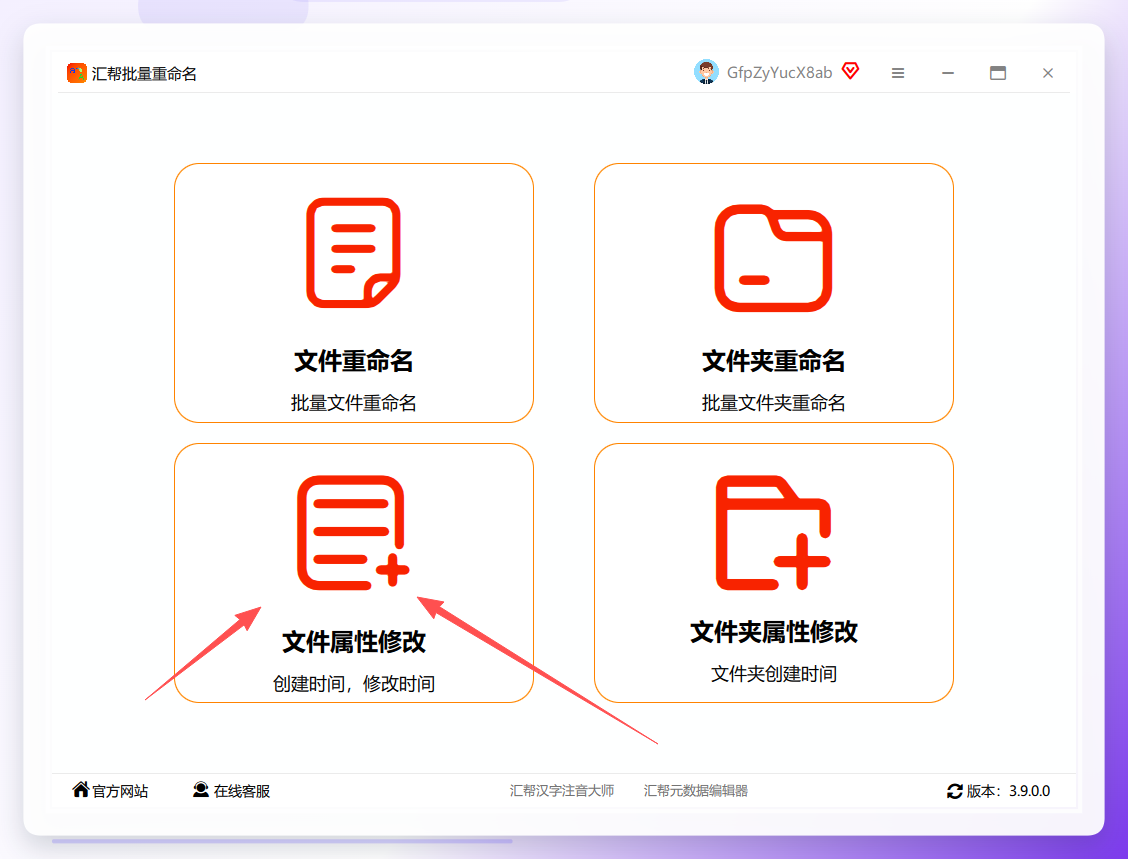Viewport: 1128px width, 859px height.
Task: Minimize the application window
Action: 948,73
